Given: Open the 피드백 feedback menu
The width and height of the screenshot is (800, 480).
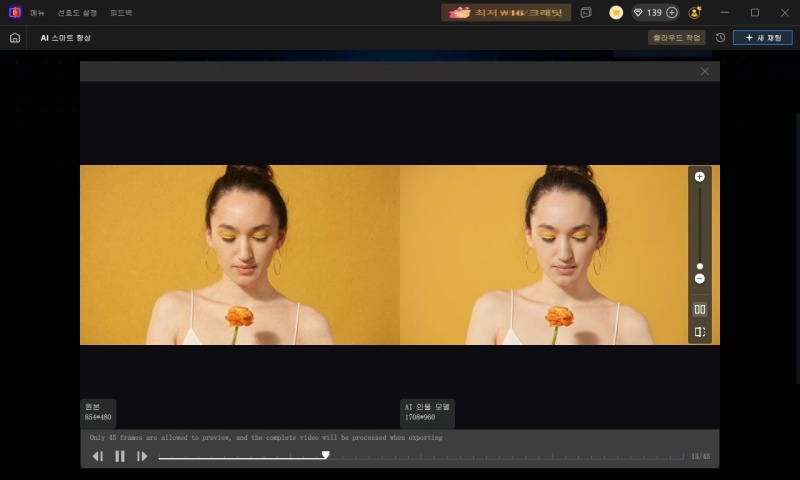Looking at the screenshot, I should 121,13.
